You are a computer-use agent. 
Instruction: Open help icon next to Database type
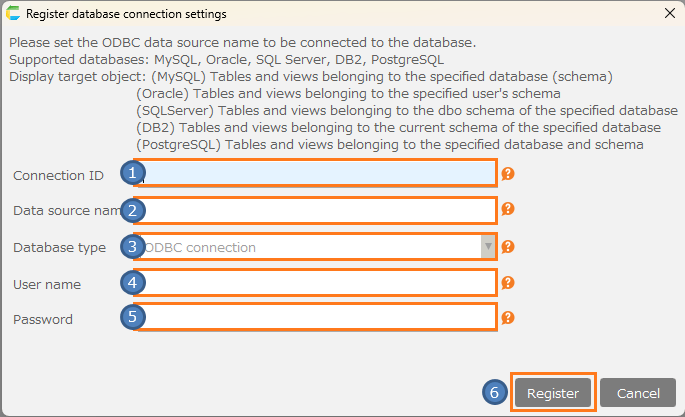(x=508, y=247)
